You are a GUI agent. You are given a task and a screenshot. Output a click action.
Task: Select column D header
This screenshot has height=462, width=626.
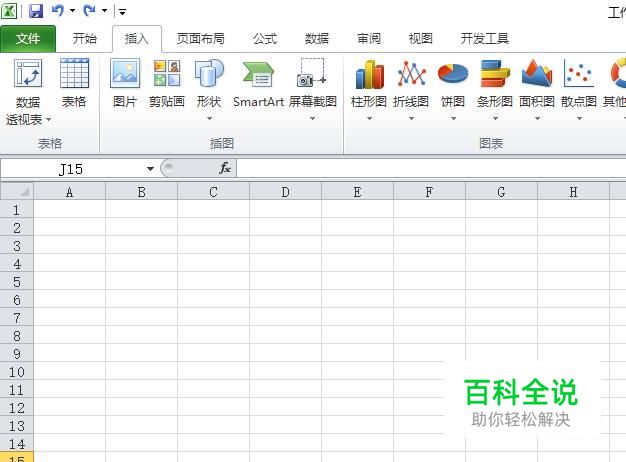point(285,192)
